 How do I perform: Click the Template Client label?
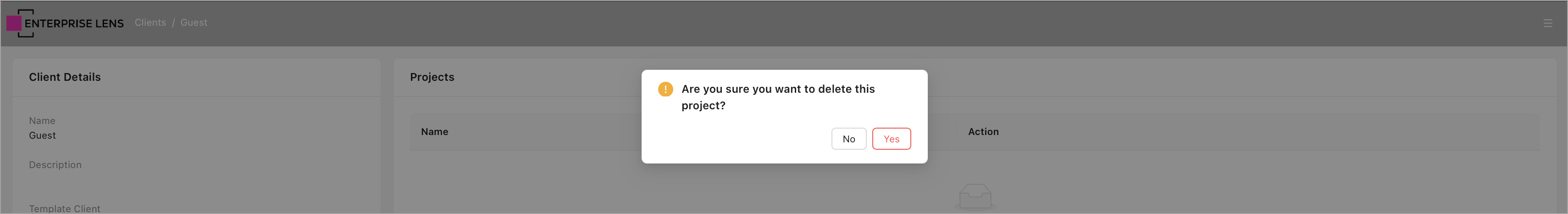pyautogui.click(x=64, y=208)
